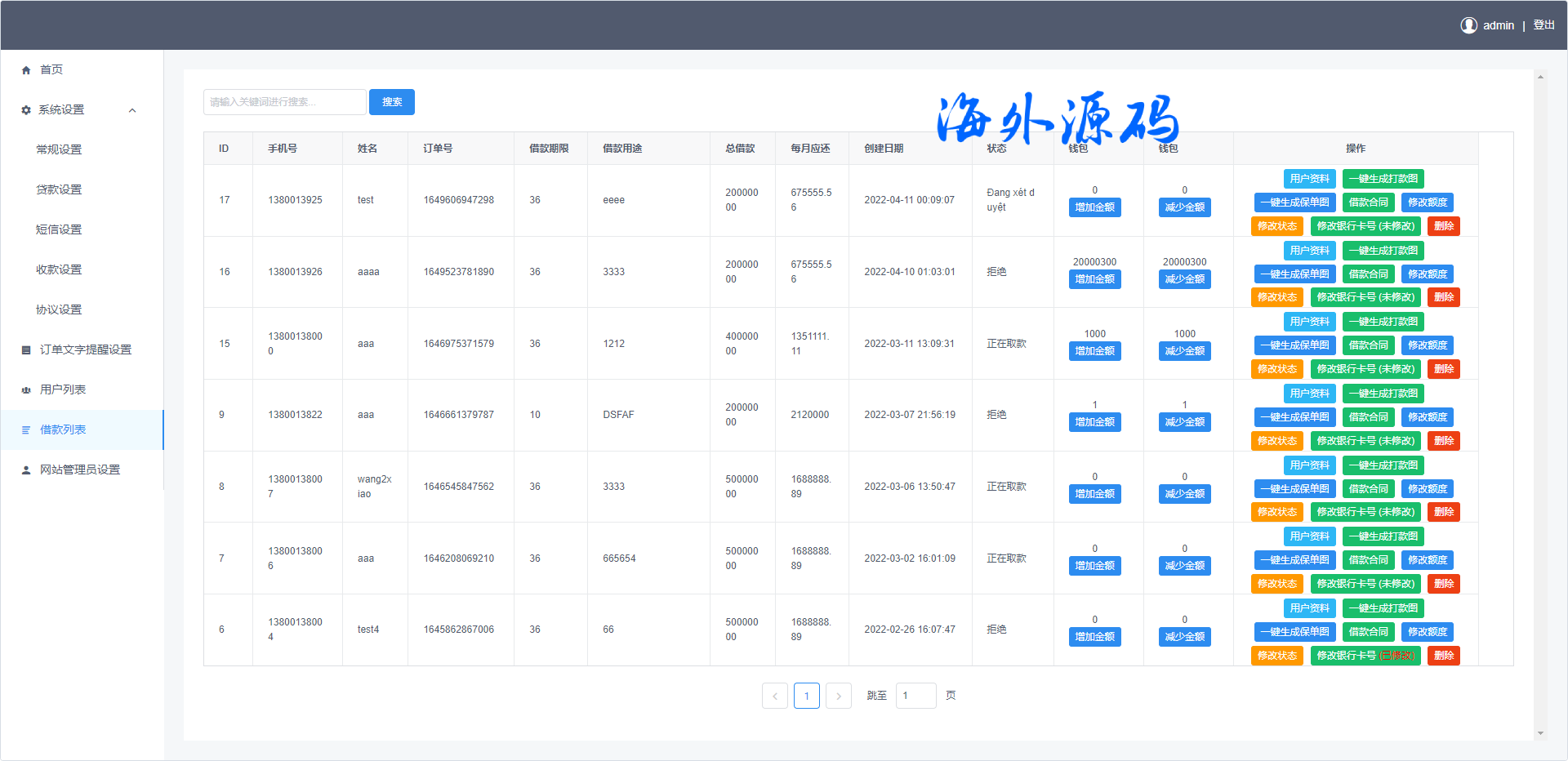Viewport: 1568px width, 761px height.
Task: Open 贷款设置 in the sidebar
Action: (x=59, y=189)
